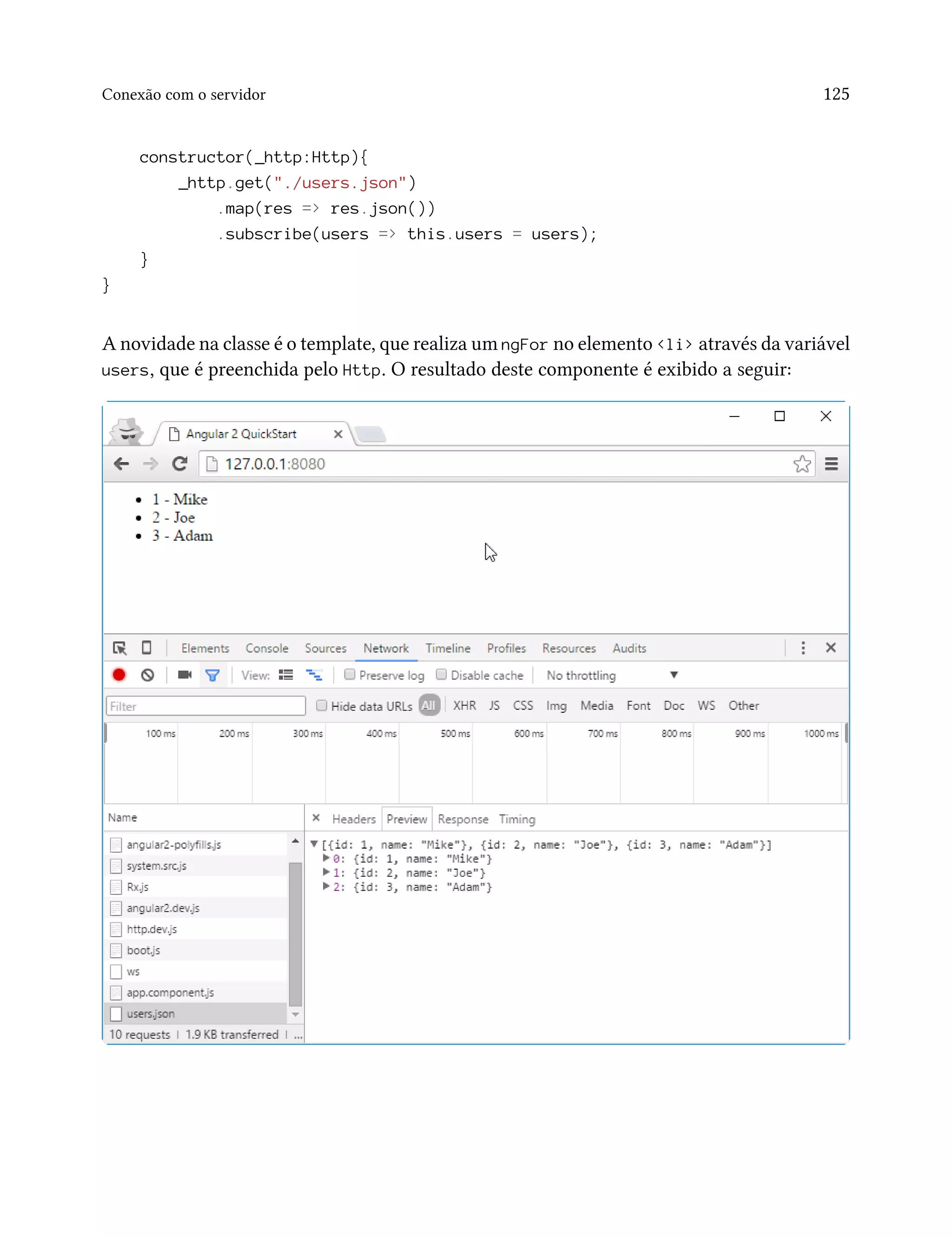Viewport: 952px width, 1238px height.
Task: Open the Timing tab of request
Action: (x=517, y=819)
